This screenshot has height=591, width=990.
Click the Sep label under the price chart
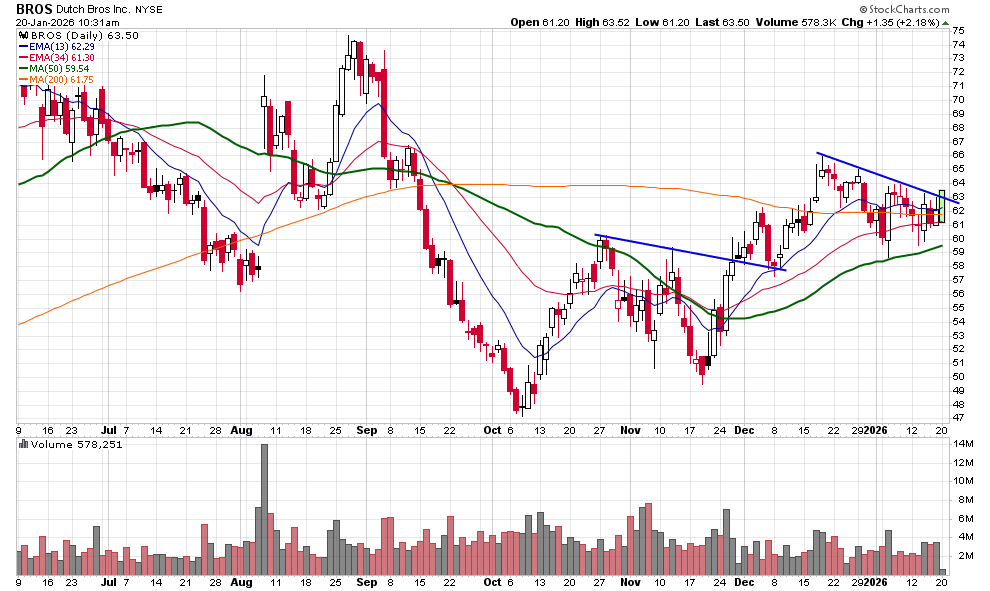pyautogui.click(x=367, y=431)
